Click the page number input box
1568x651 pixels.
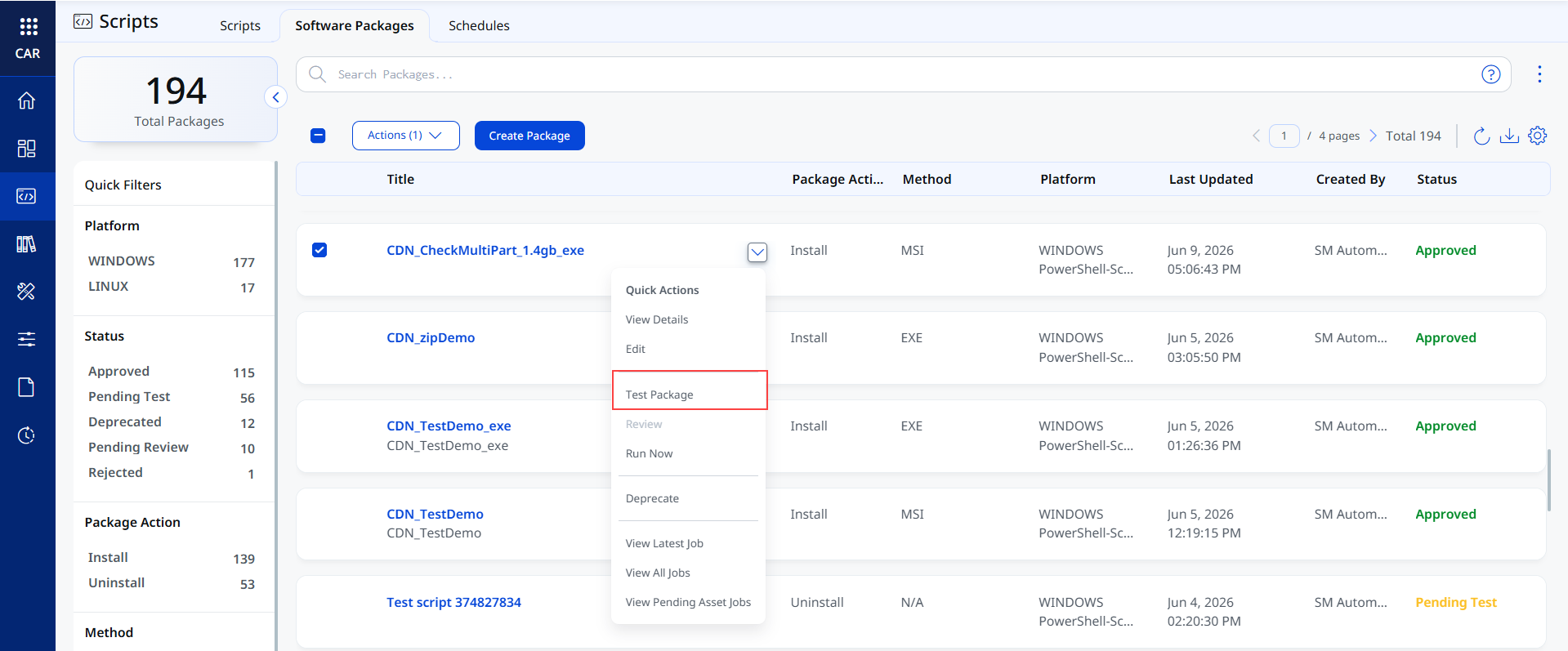1284,136
